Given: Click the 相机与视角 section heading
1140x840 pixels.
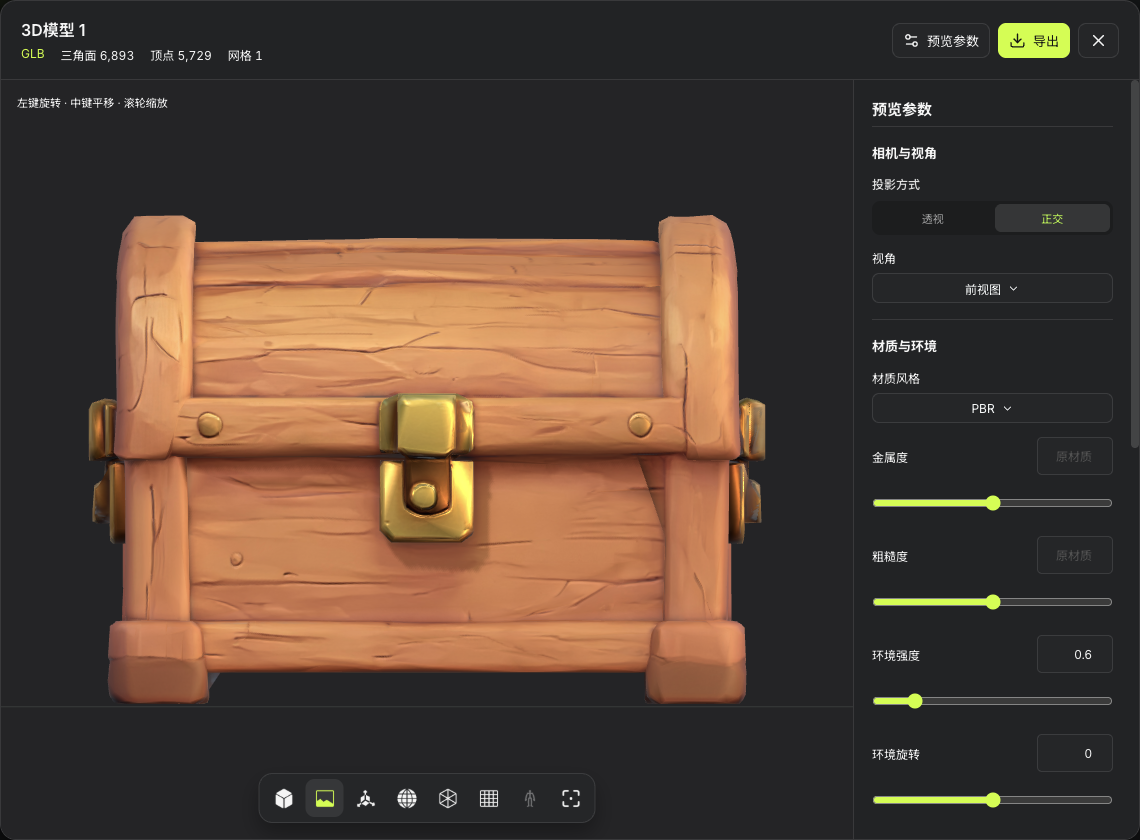Looking at the screenshot, I should coord(904,153).
